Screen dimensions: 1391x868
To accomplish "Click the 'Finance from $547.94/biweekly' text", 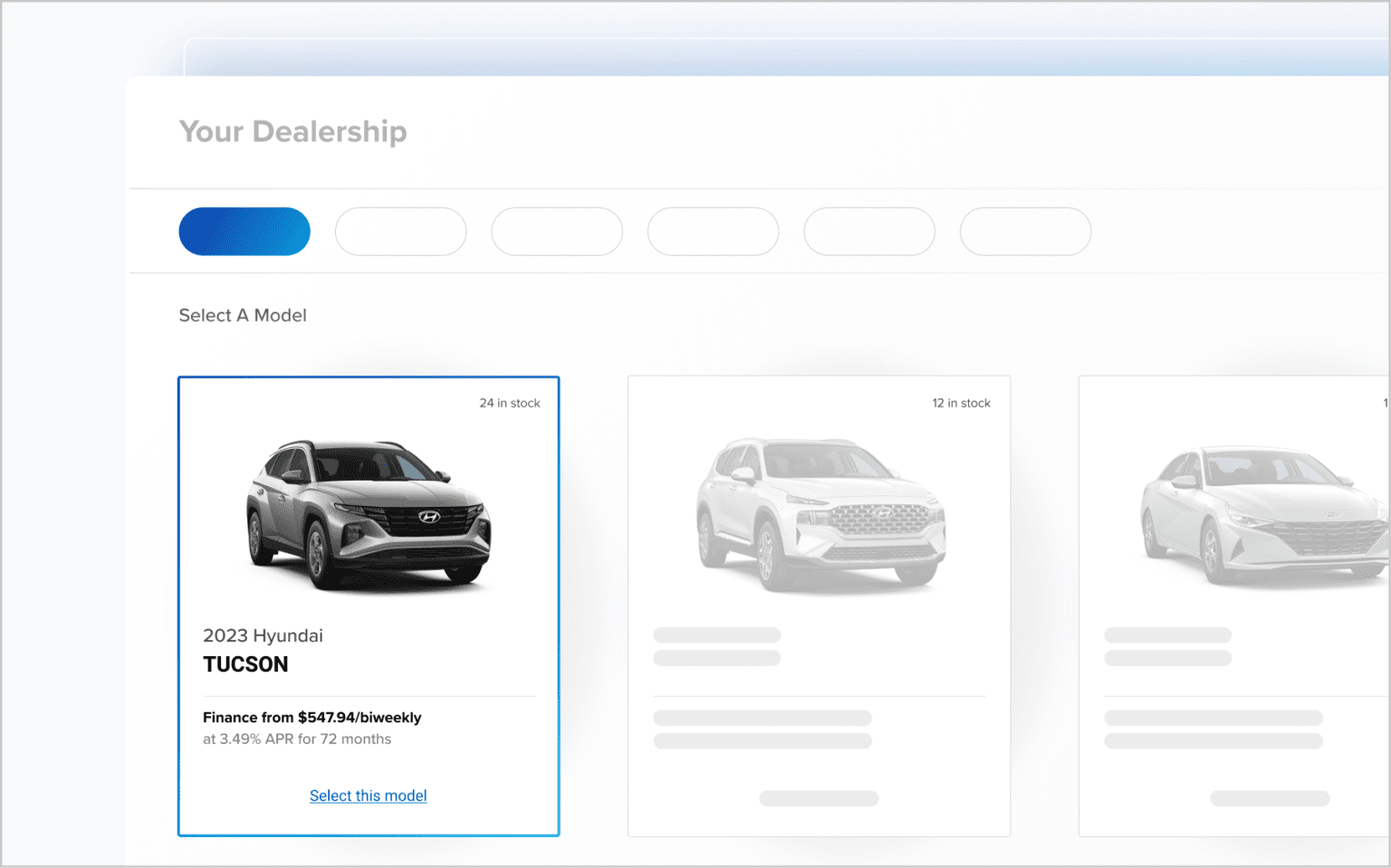I will point(312,717).
